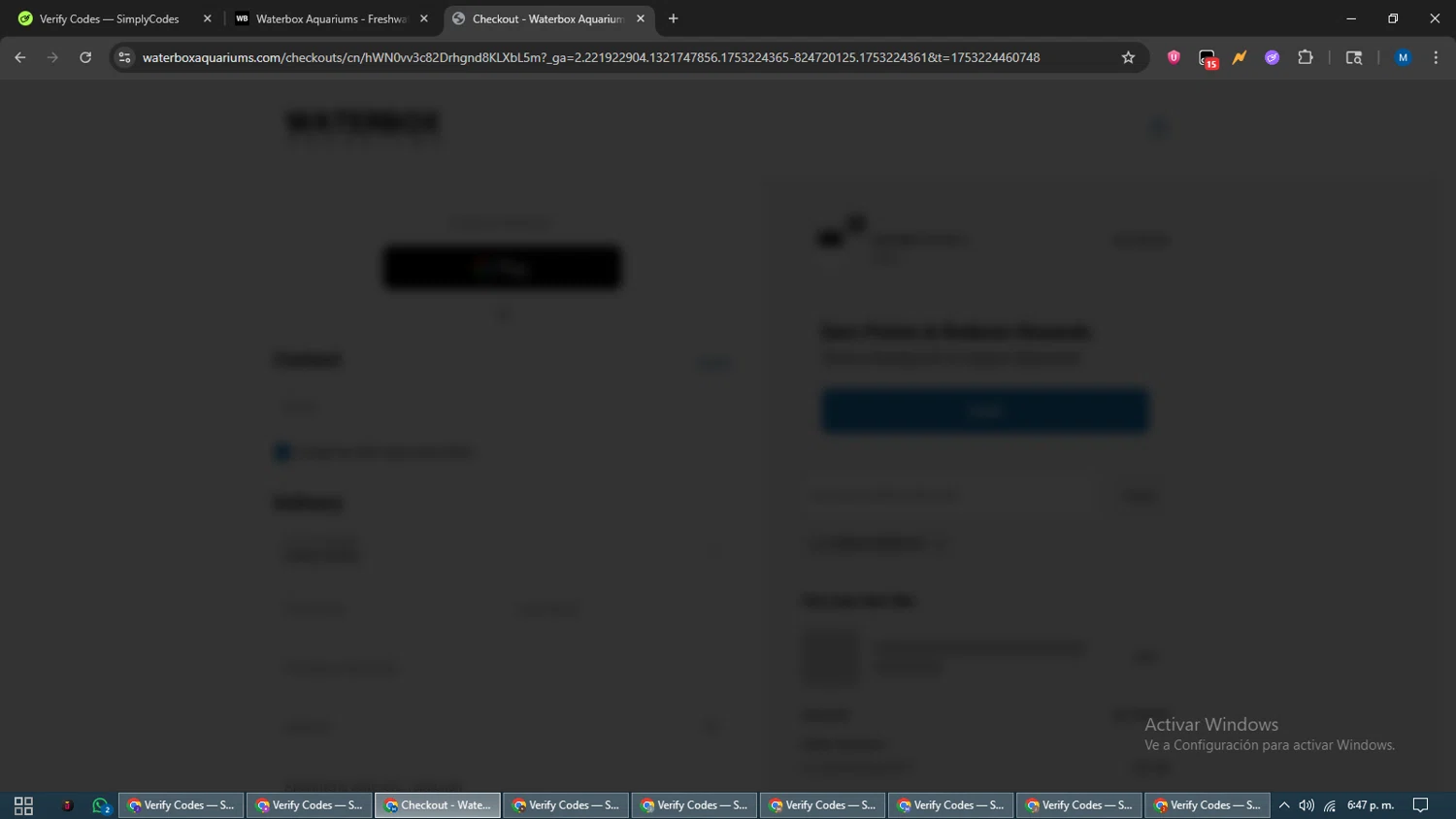Click the browser forward arrow

click(x=52, y=57)
